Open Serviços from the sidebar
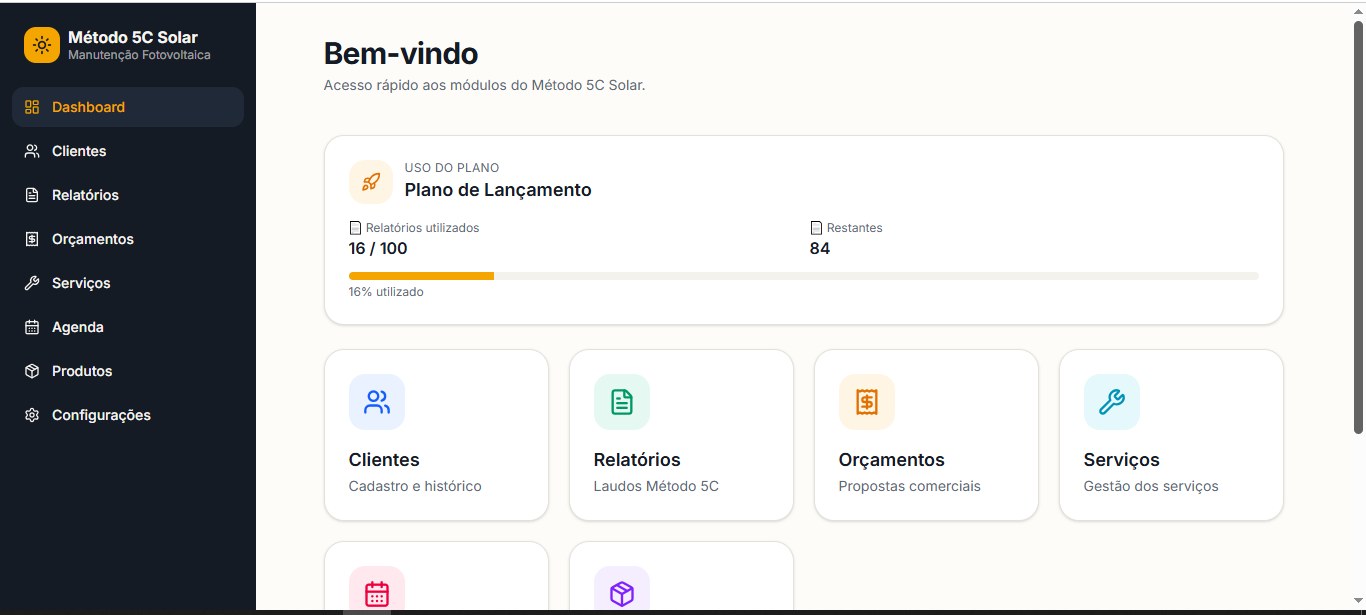 click(128, 283)
